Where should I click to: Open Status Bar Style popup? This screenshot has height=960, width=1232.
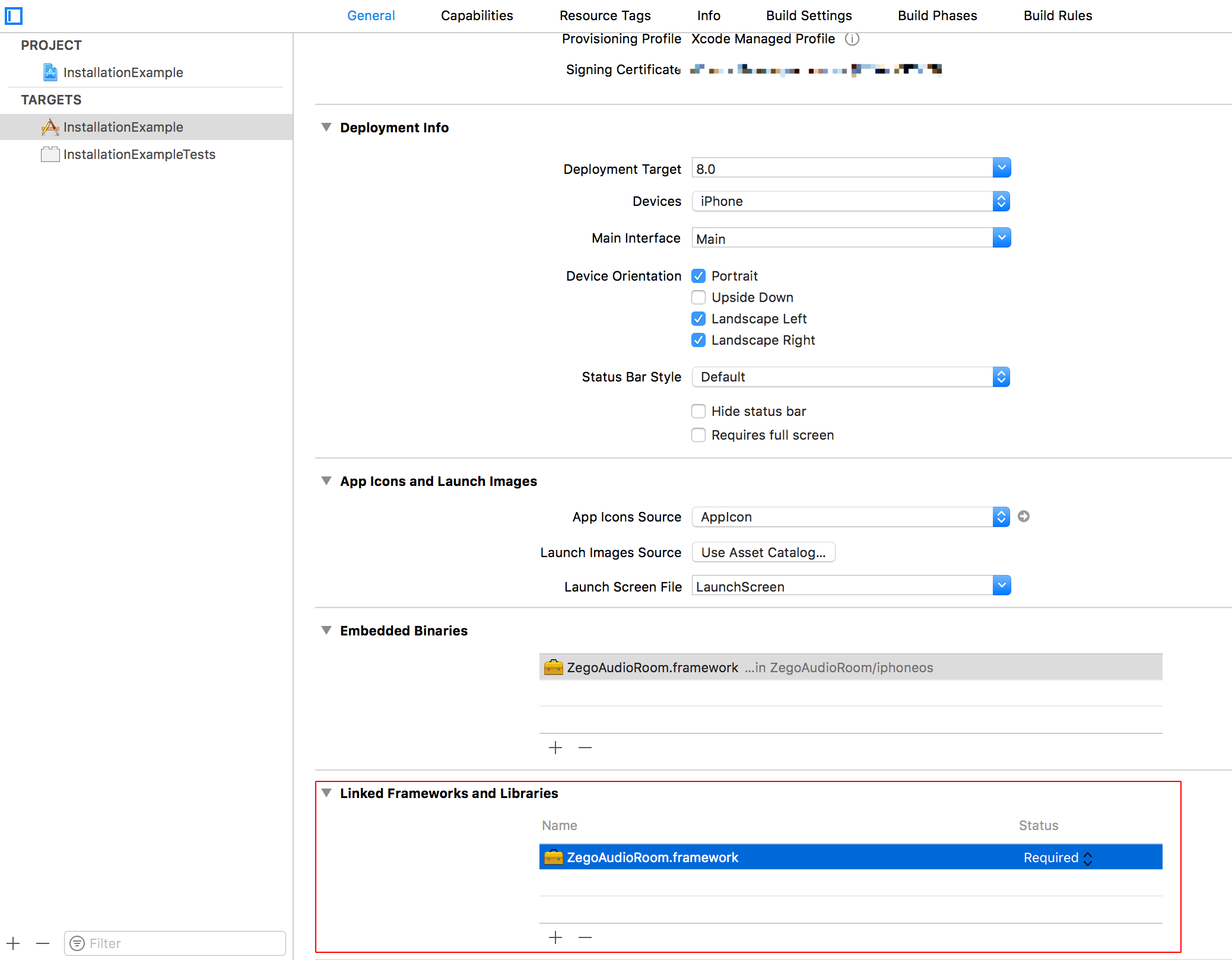[x=851, y=377]
